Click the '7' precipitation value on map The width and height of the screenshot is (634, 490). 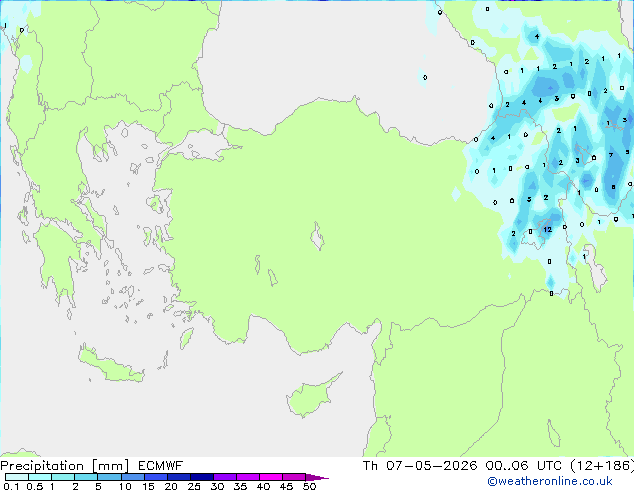[611, 155]
